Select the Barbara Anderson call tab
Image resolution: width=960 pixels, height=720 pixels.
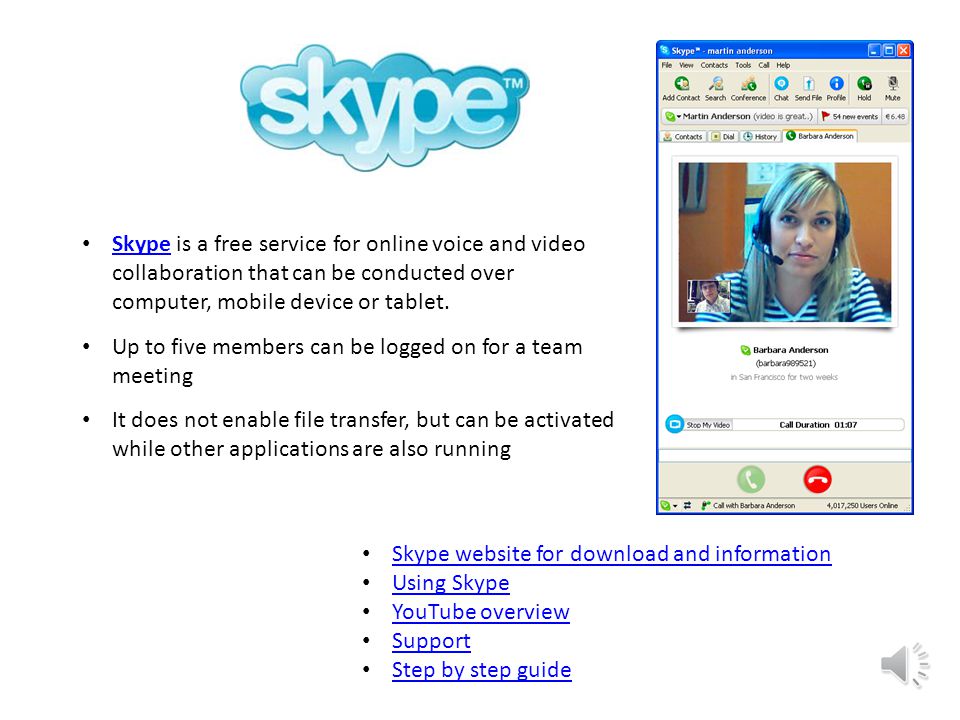point(820,136)
